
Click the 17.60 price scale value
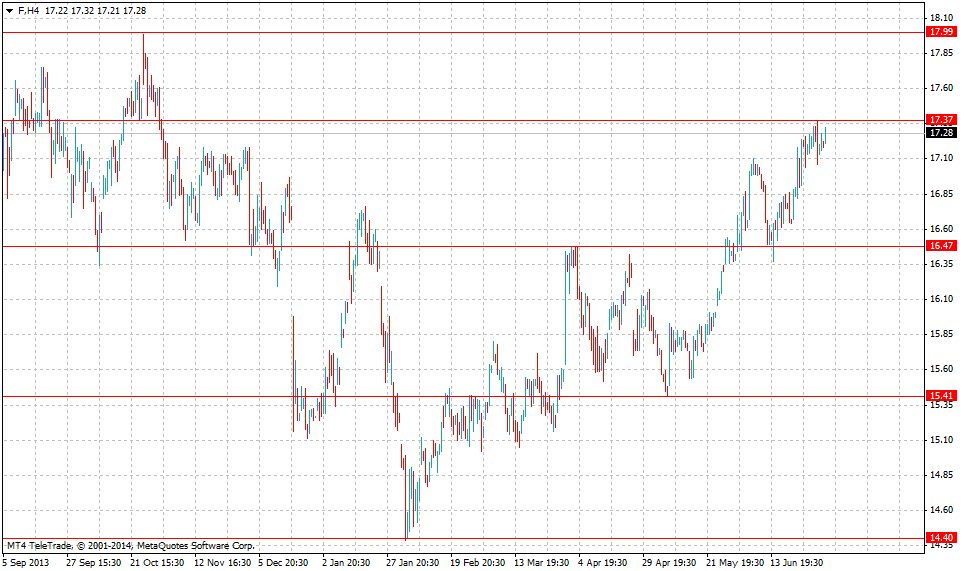(x=941, y=88)
